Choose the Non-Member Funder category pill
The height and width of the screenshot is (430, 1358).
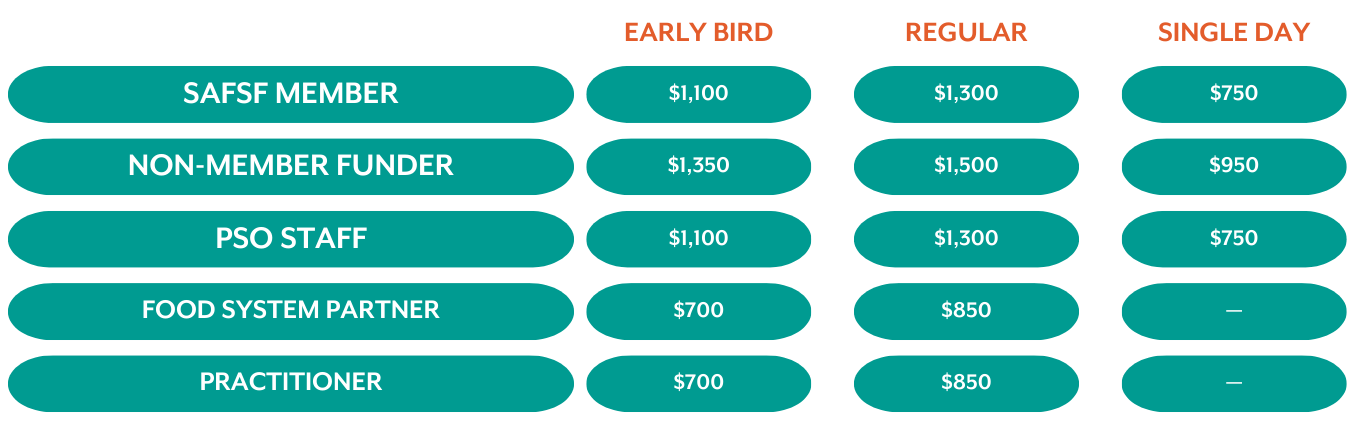click(291, 166)
